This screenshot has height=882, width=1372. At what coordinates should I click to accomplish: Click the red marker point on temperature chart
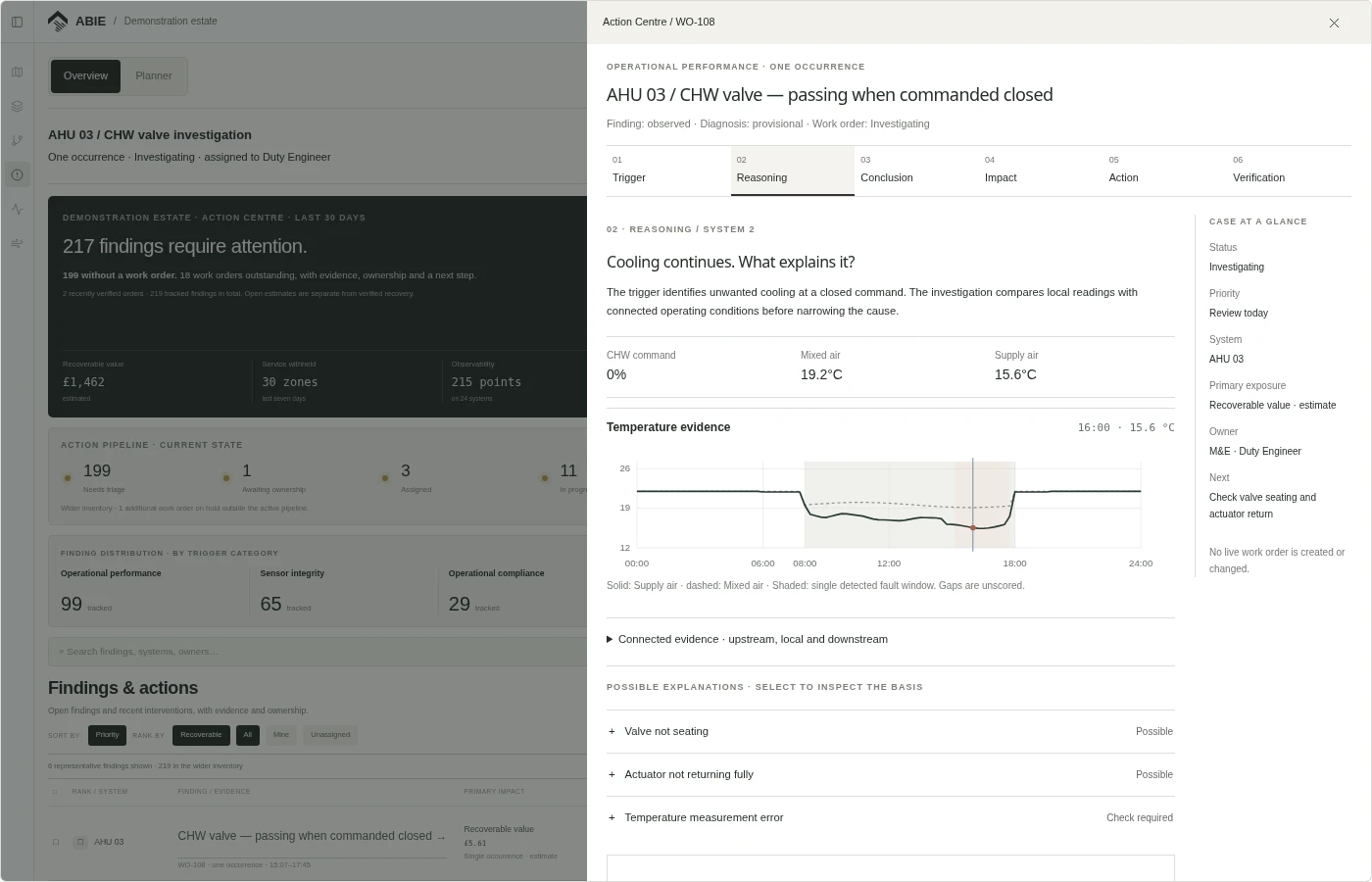(x=973, y=527)
